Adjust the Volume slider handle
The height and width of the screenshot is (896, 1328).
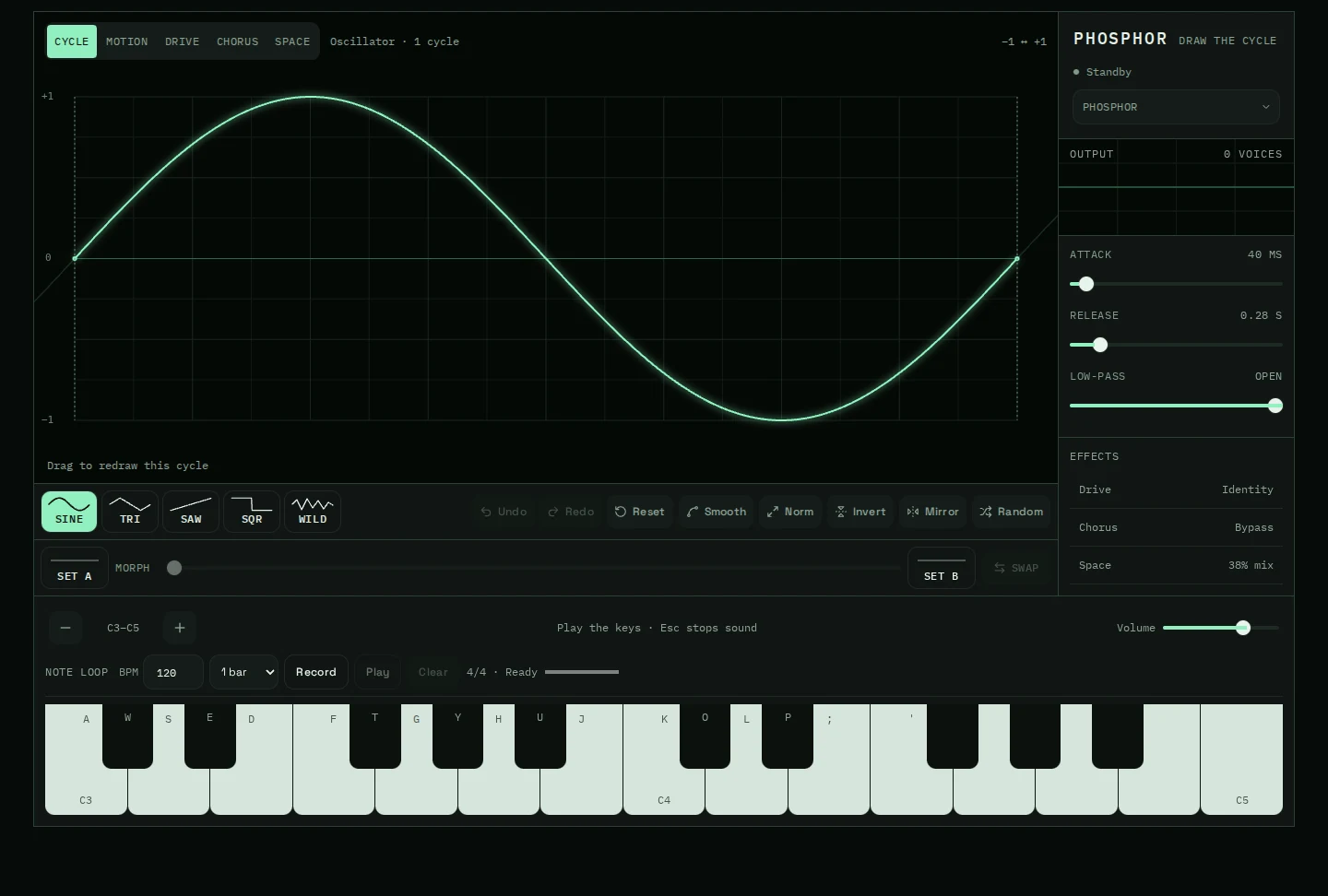coord(1243,628)
